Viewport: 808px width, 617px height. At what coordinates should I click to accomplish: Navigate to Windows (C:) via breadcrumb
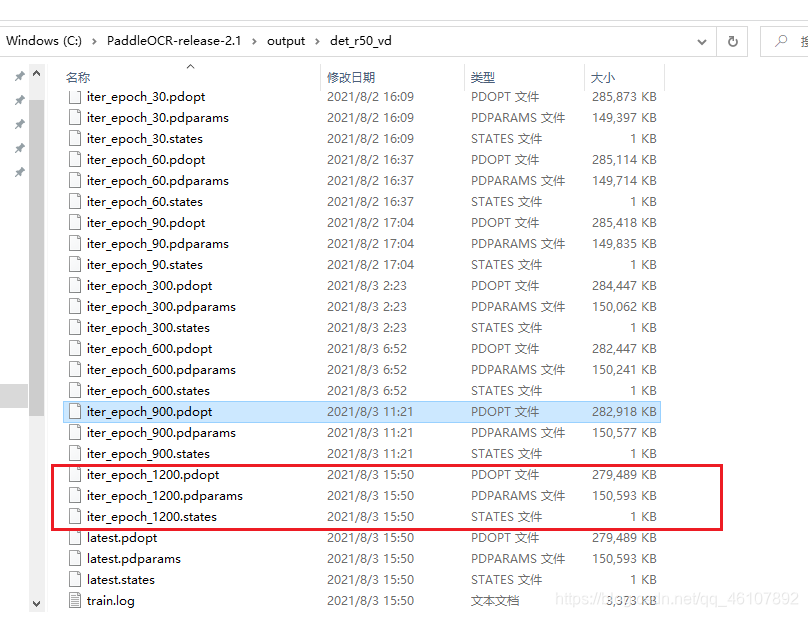[44, 41]
